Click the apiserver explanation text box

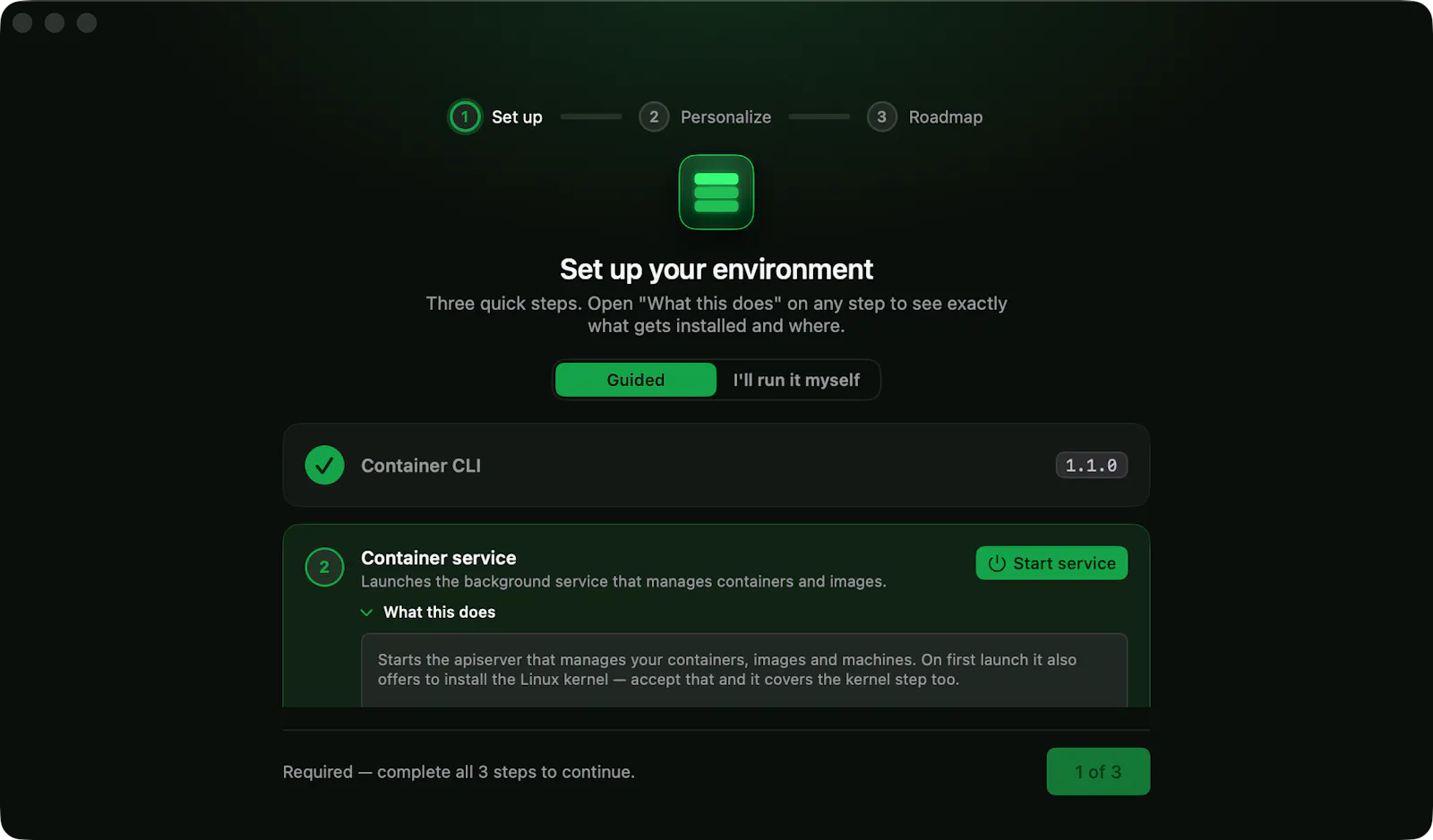744,670
